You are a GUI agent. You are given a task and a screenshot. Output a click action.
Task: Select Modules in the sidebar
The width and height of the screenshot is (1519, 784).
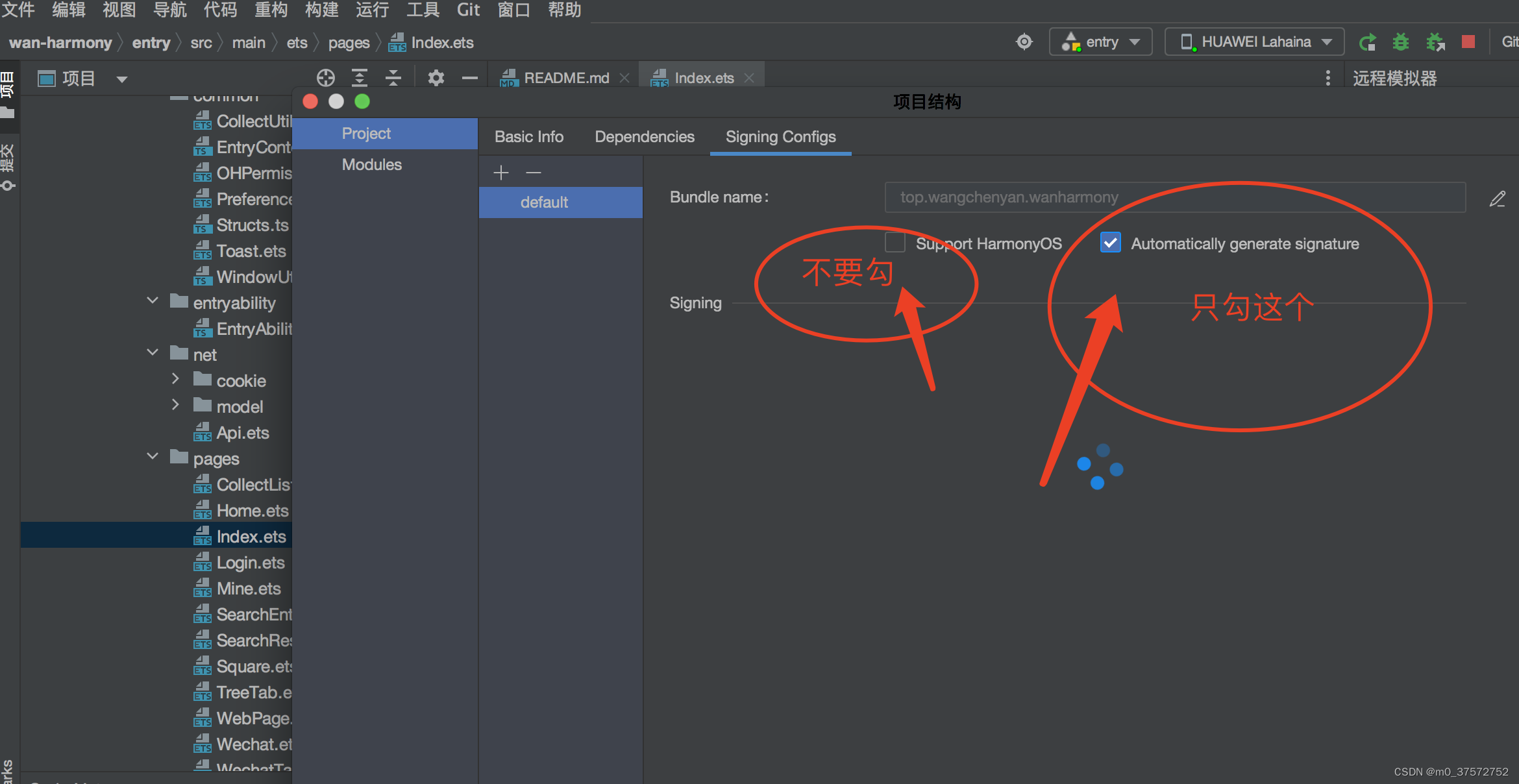pos(371,165)
